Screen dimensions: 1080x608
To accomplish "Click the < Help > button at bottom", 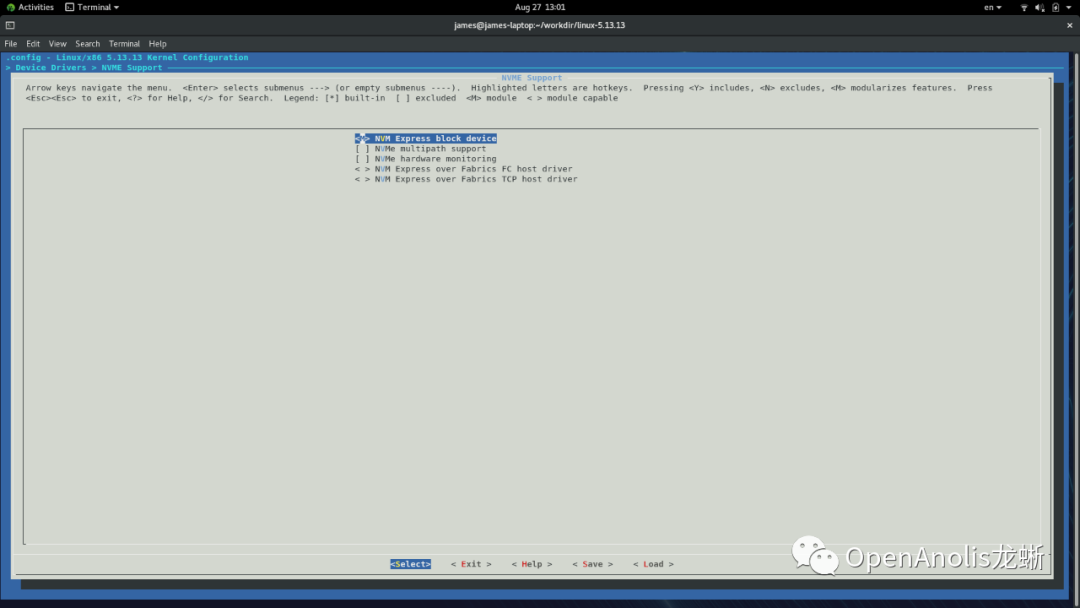I will tap(532, 564).
